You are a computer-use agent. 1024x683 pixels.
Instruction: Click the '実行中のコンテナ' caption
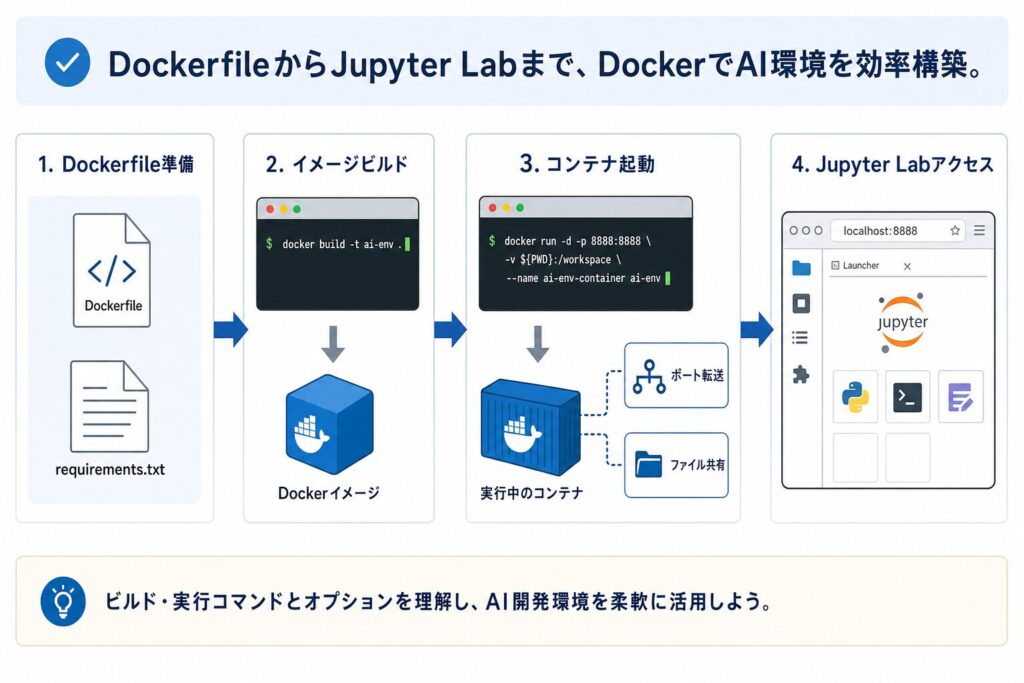(532, 493)
